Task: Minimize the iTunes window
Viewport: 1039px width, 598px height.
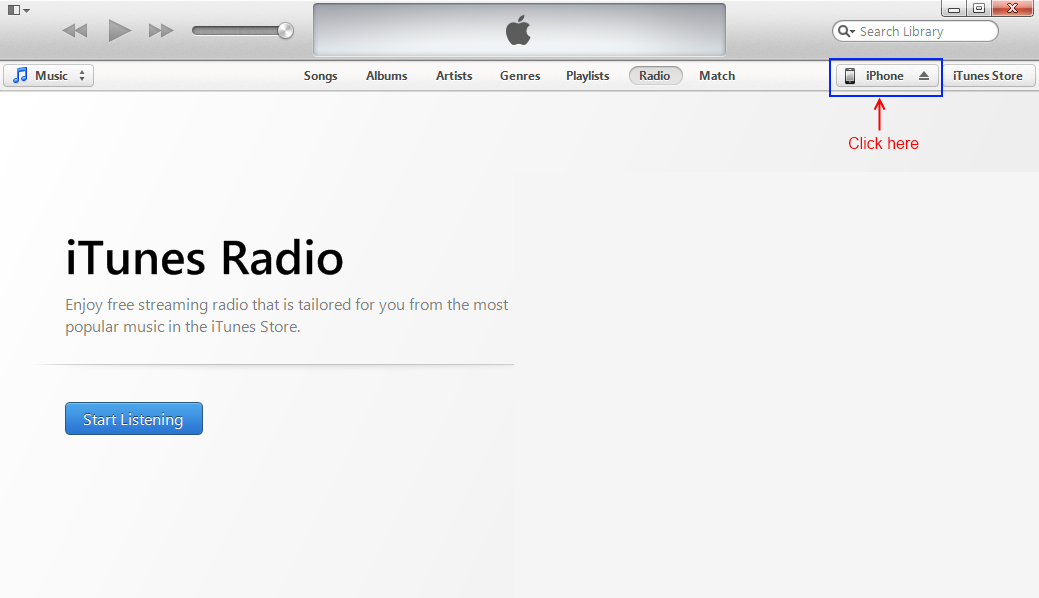Action: click(x=954, y=9)
